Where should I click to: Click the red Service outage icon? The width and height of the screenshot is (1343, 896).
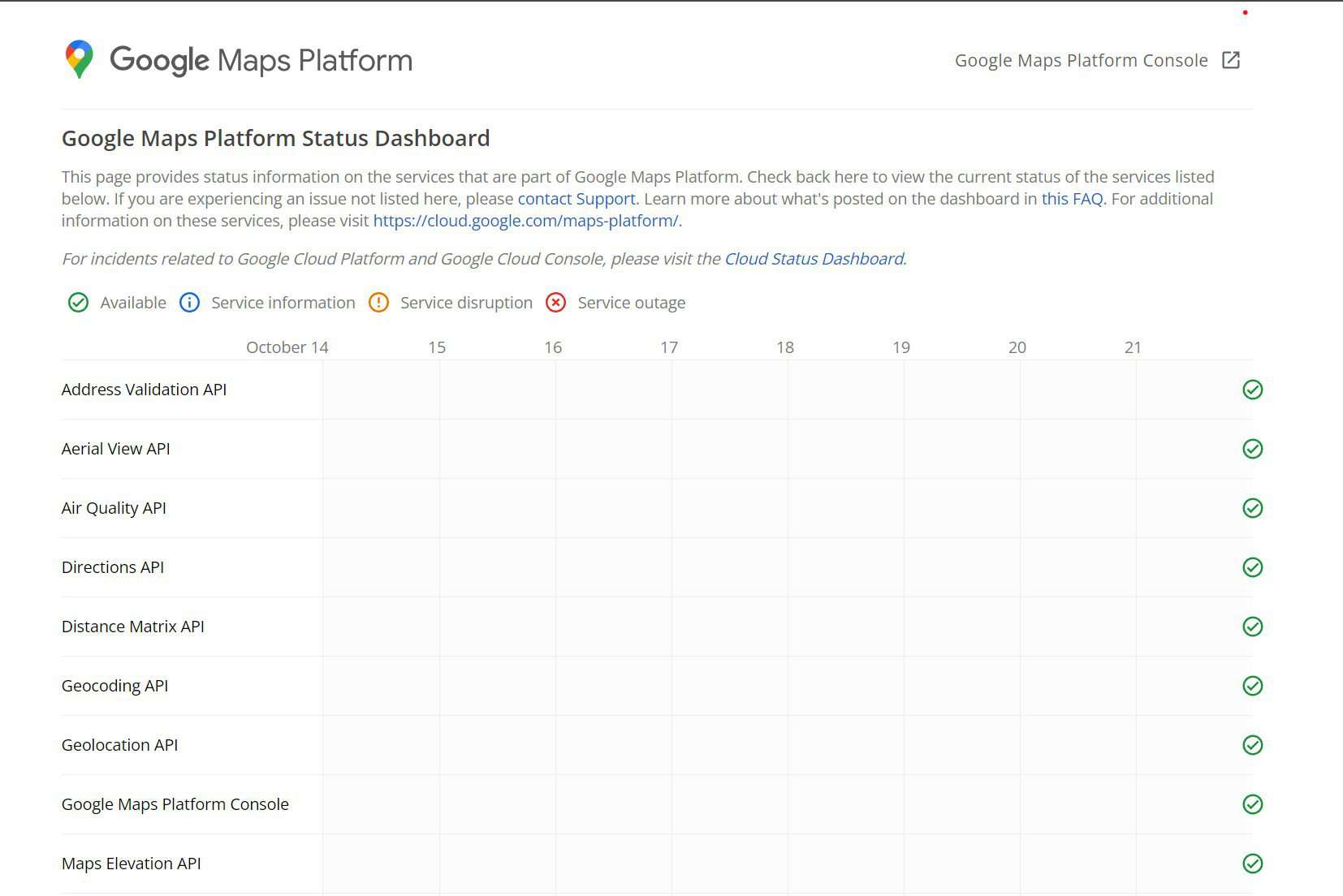[555, 303]
